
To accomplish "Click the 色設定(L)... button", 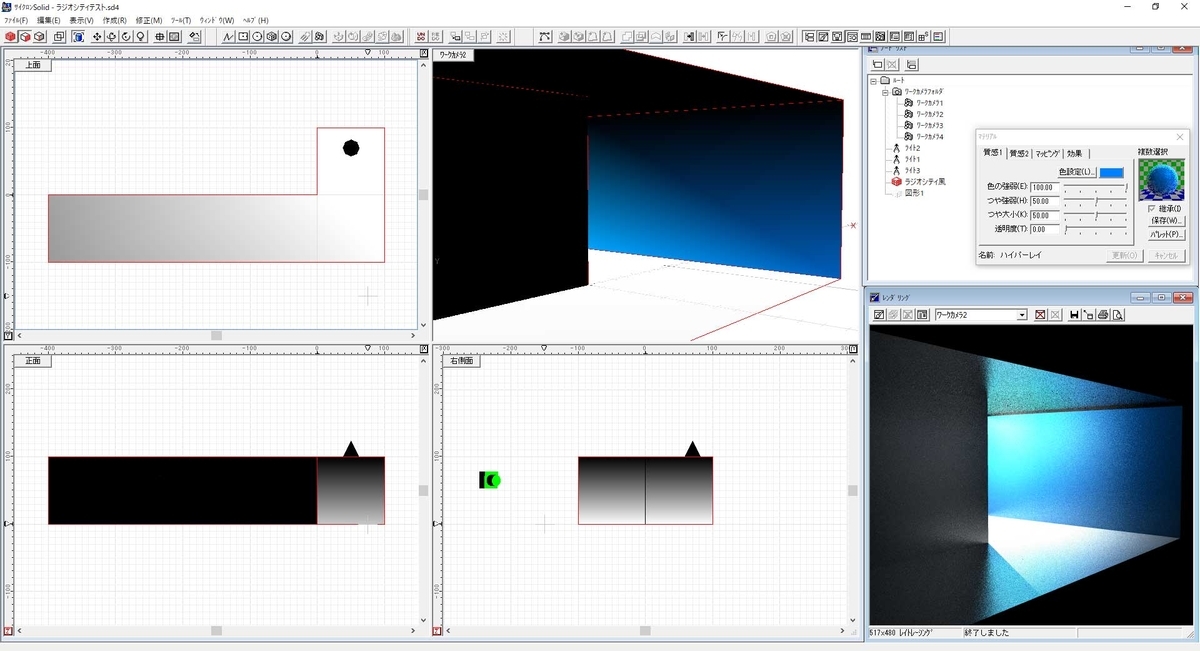I will [1077, 172].
